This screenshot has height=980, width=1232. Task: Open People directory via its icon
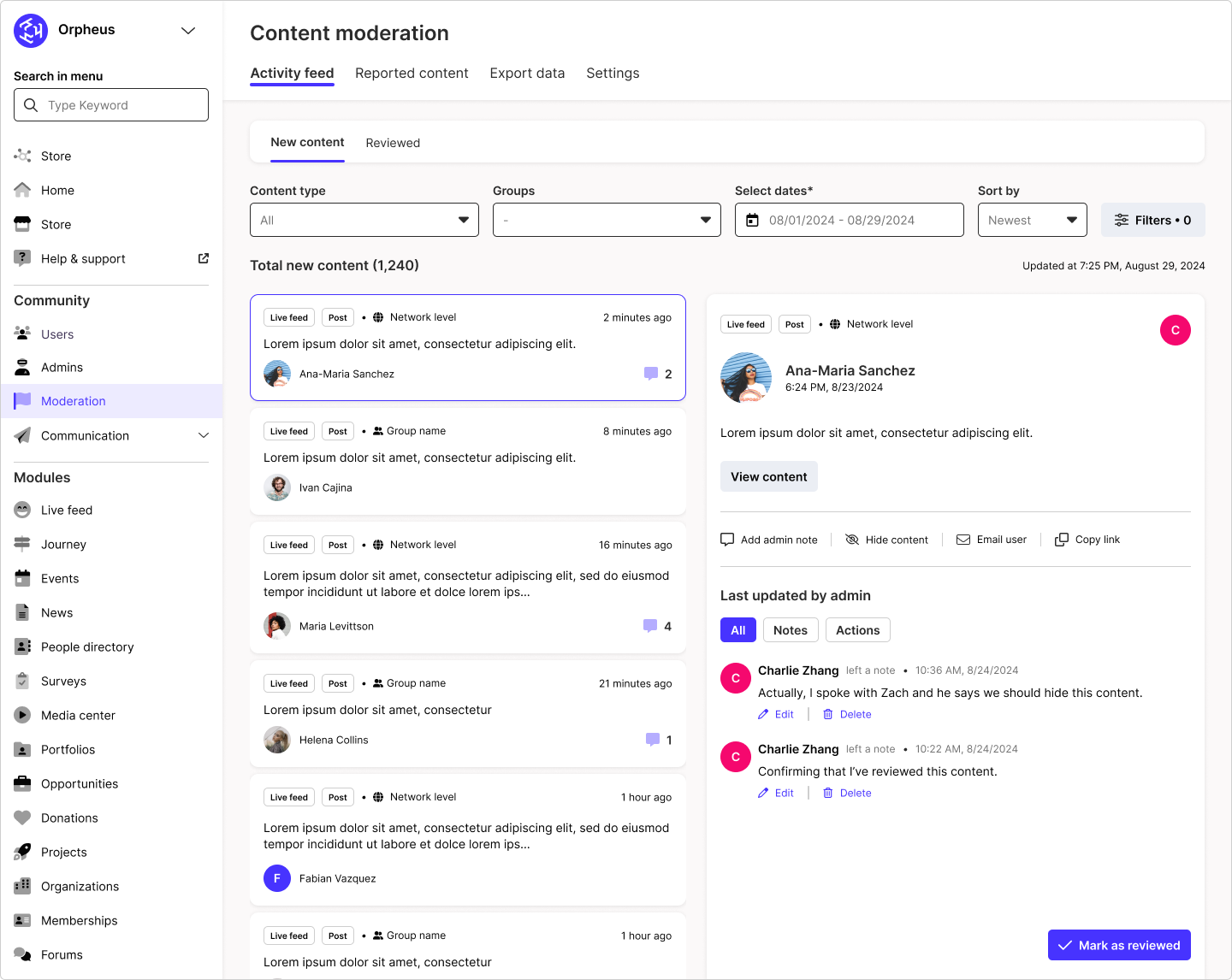pyautogui.click(x=22, y=646)
